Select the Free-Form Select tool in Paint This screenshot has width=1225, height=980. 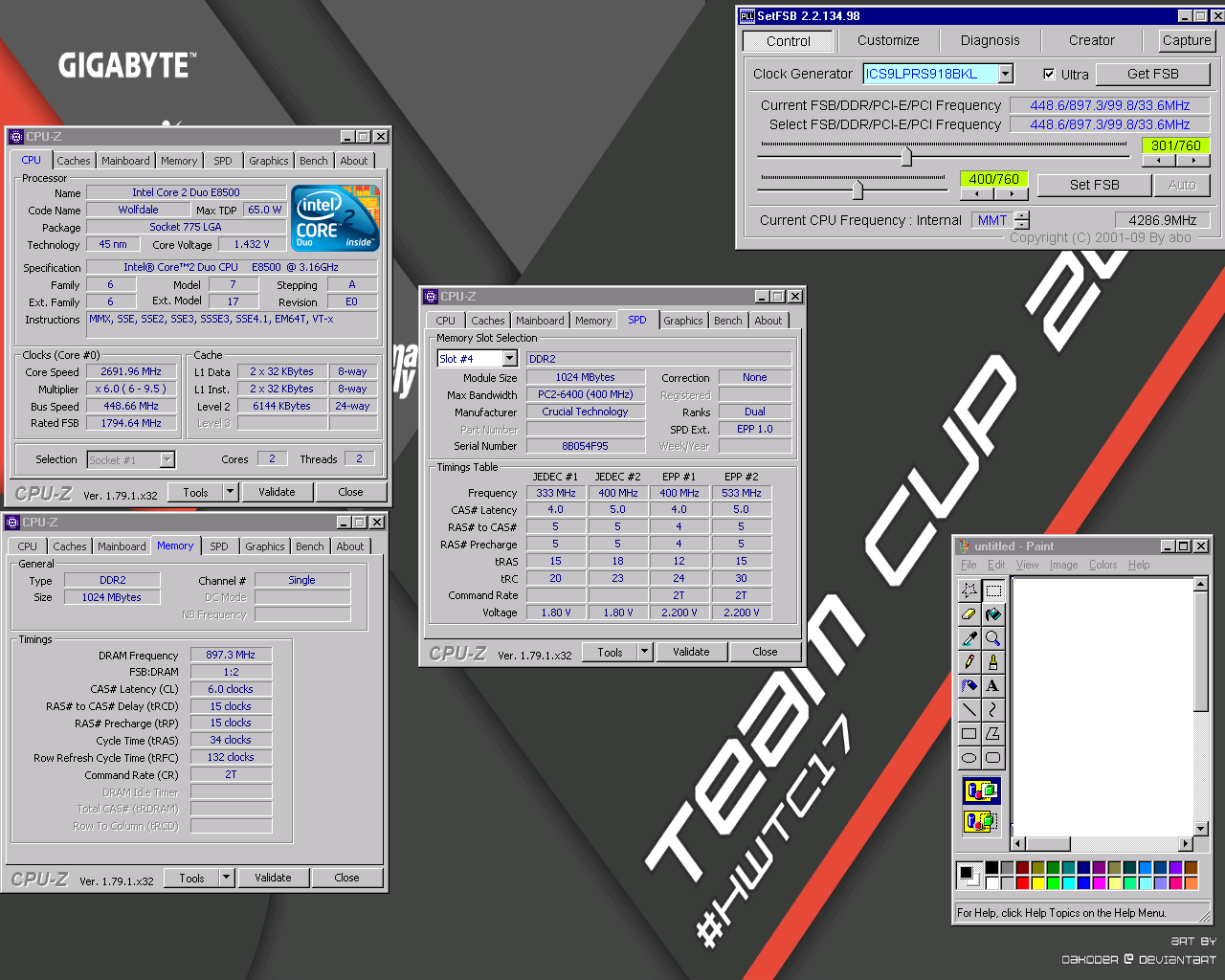(x=969, y=590)
